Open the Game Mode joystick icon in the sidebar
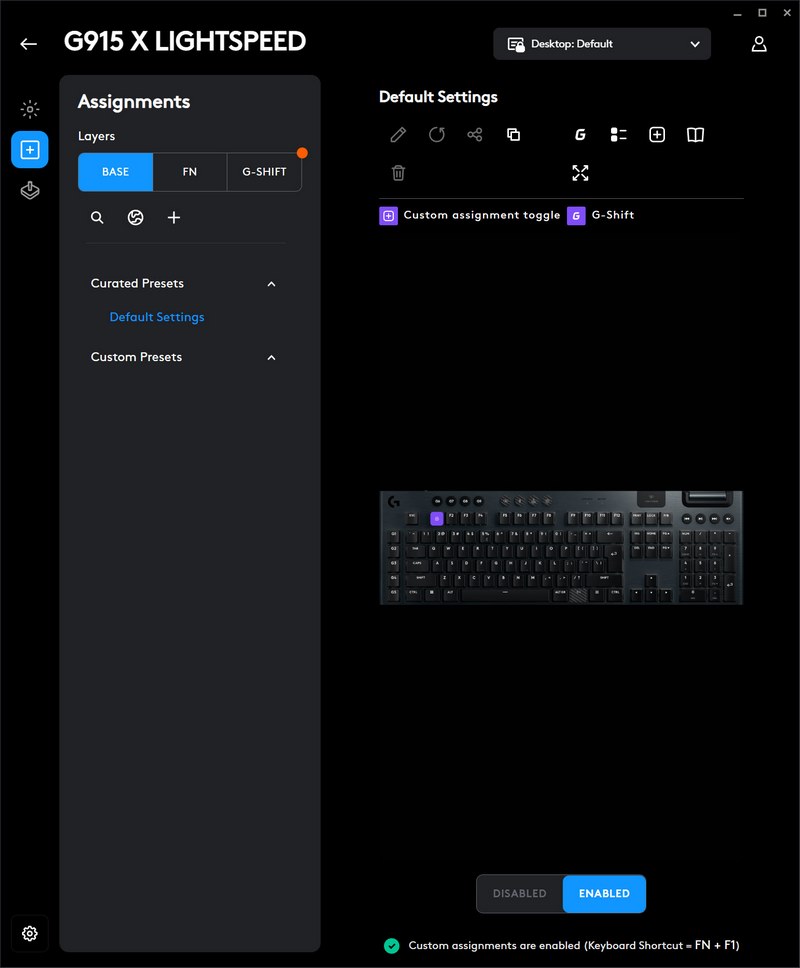This screenshot has height=968, width=800. tap(30, 190)
